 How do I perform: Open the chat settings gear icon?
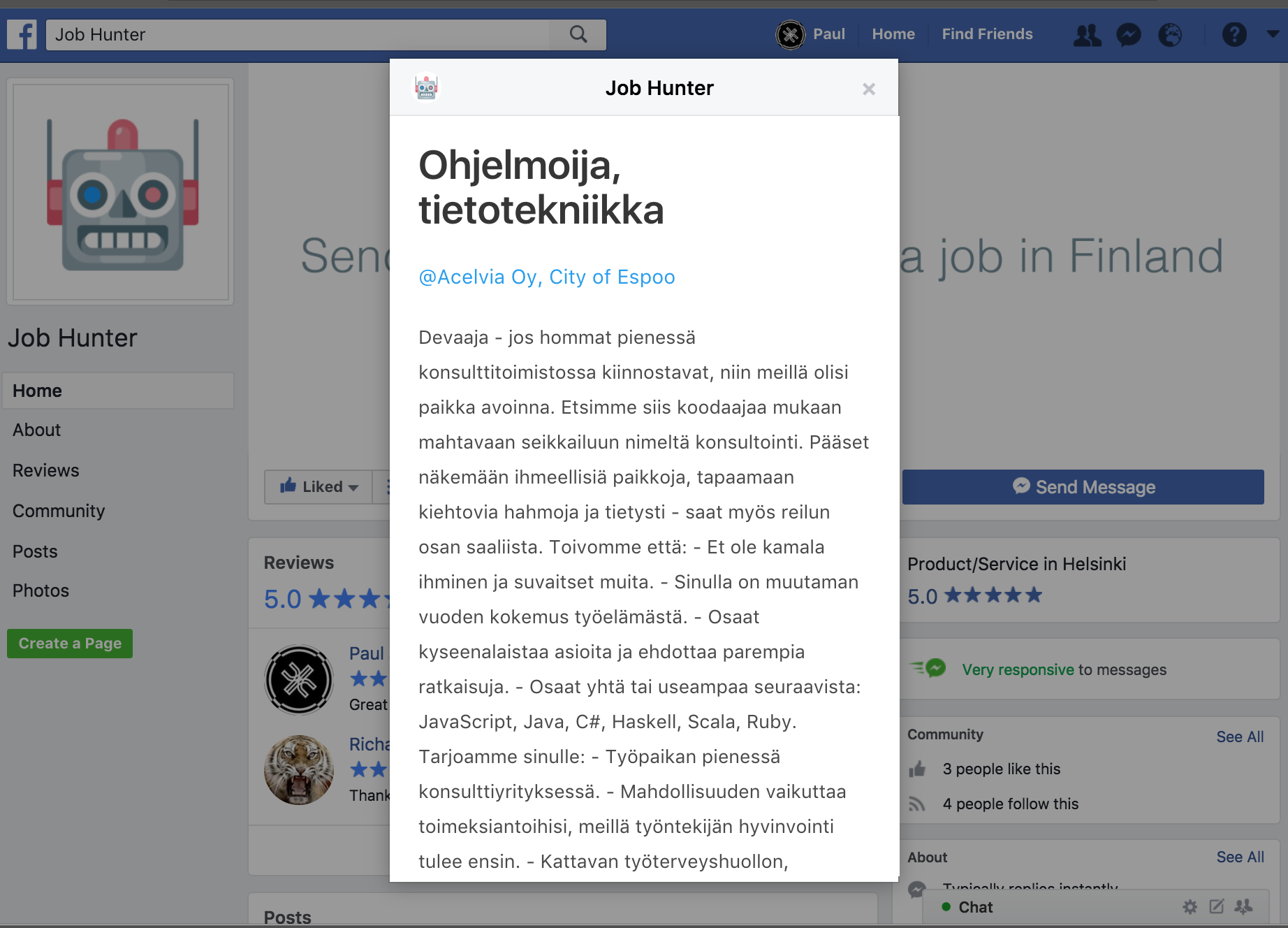pos(1190,907)
